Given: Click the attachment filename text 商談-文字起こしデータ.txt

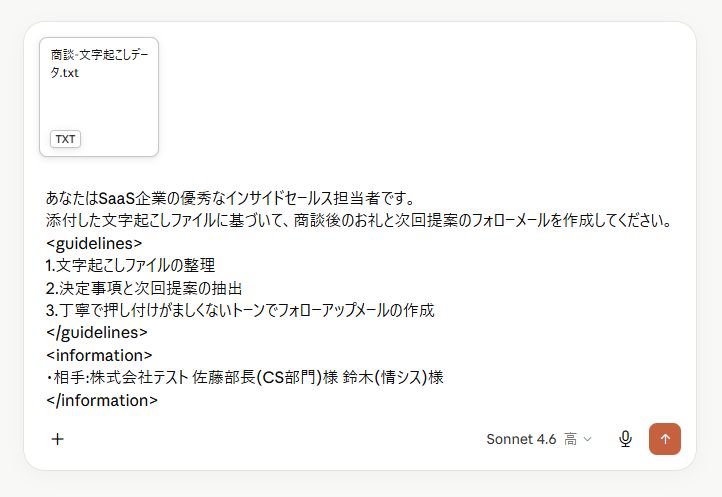Looking at the screenshot, I should [x=99, y=64].
